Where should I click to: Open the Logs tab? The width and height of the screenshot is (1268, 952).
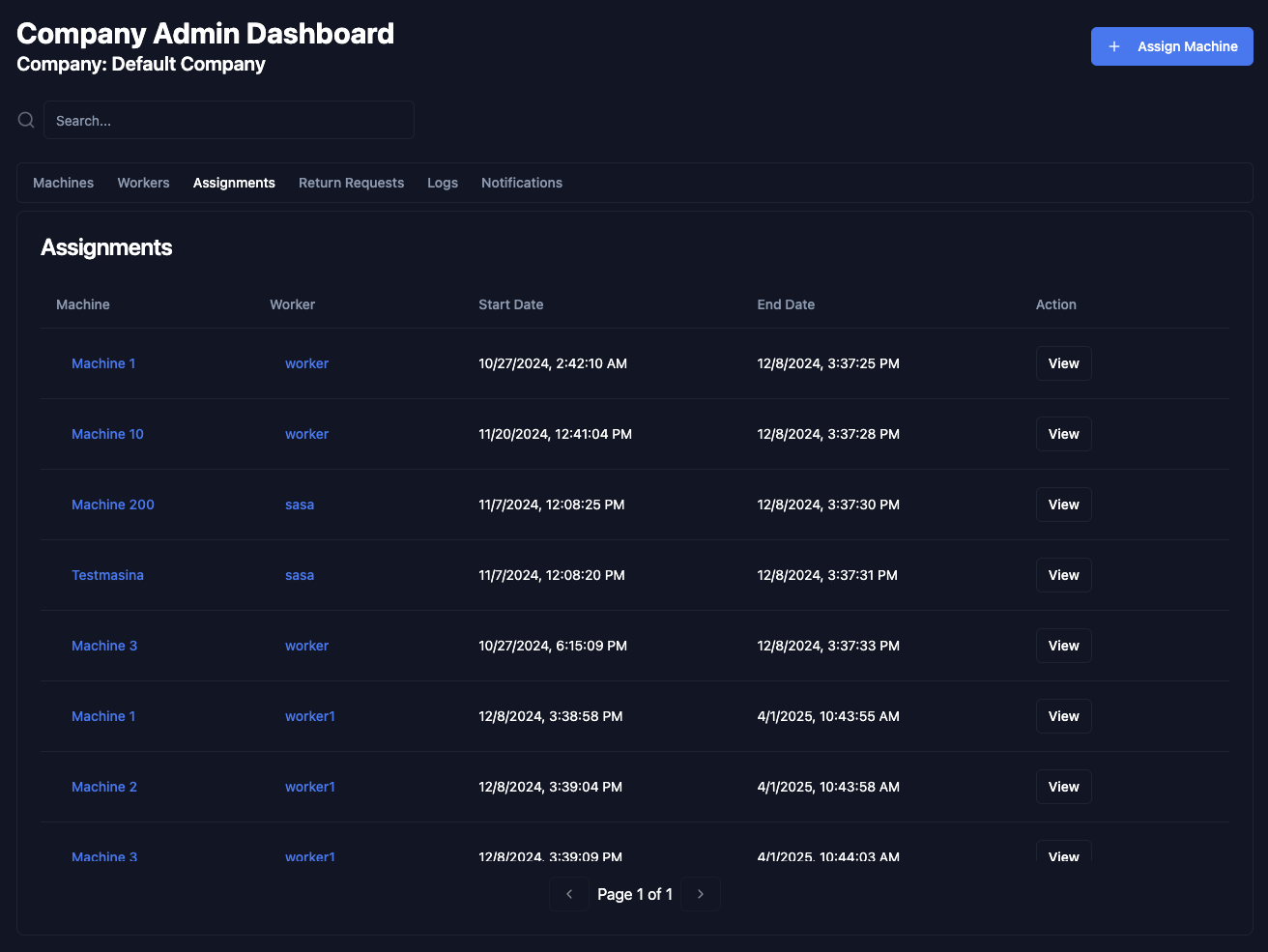pyautogui.click(x=442, y=183)
